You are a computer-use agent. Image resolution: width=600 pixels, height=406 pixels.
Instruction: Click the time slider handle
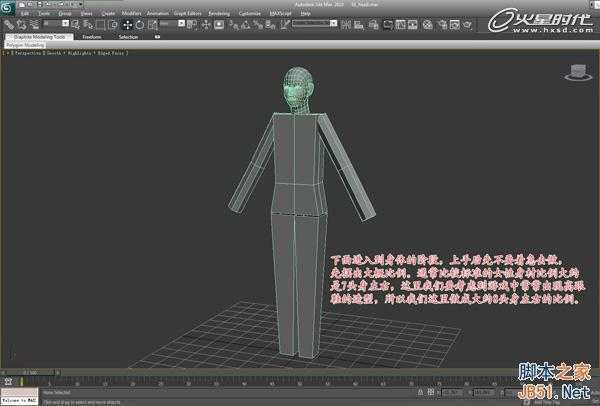(x=30, y=372)
